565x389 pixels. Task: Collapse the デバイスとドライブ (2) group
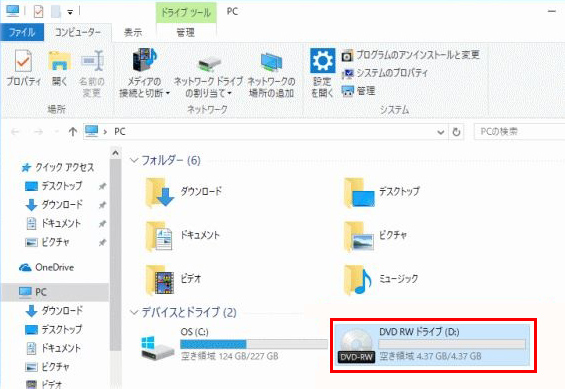click(x=134, y=312)
